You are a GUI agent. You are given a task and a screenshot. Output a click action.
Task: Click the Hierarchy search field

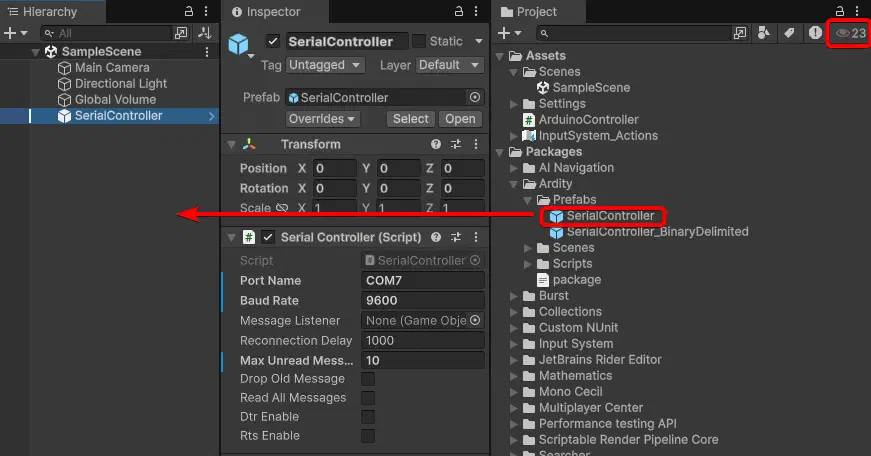(x=106, y=33)
